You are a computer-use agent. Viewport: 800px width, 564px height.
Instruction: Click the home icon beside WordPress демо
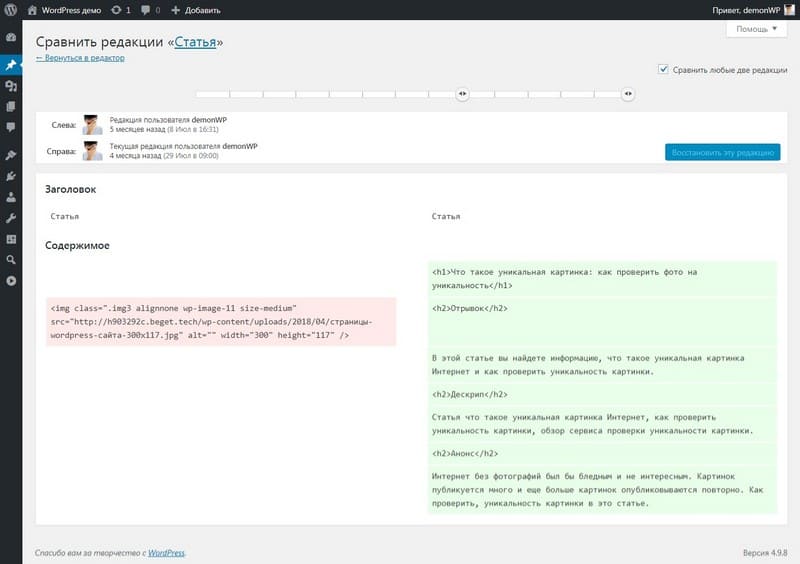tap(32, 10)
